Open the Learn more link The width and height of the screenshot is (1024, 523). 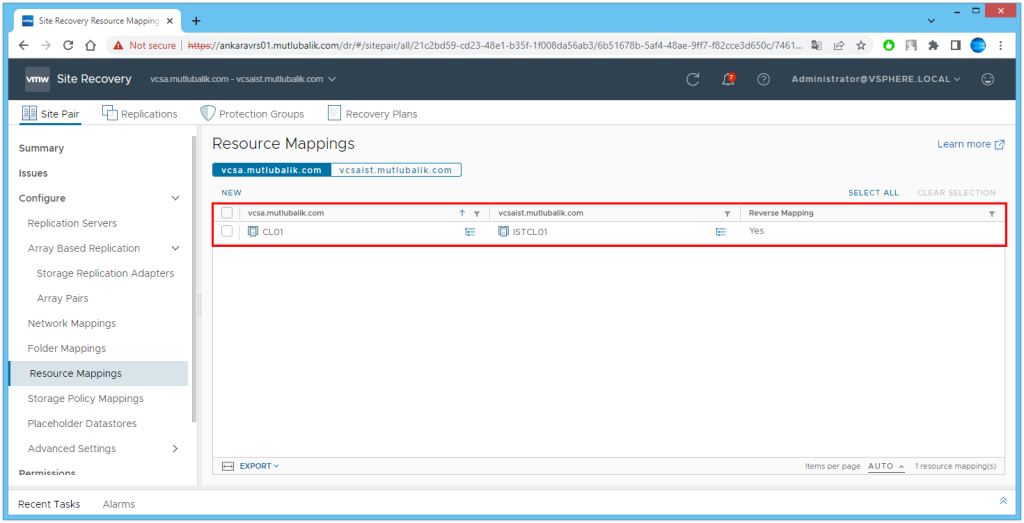click(970, 144)
